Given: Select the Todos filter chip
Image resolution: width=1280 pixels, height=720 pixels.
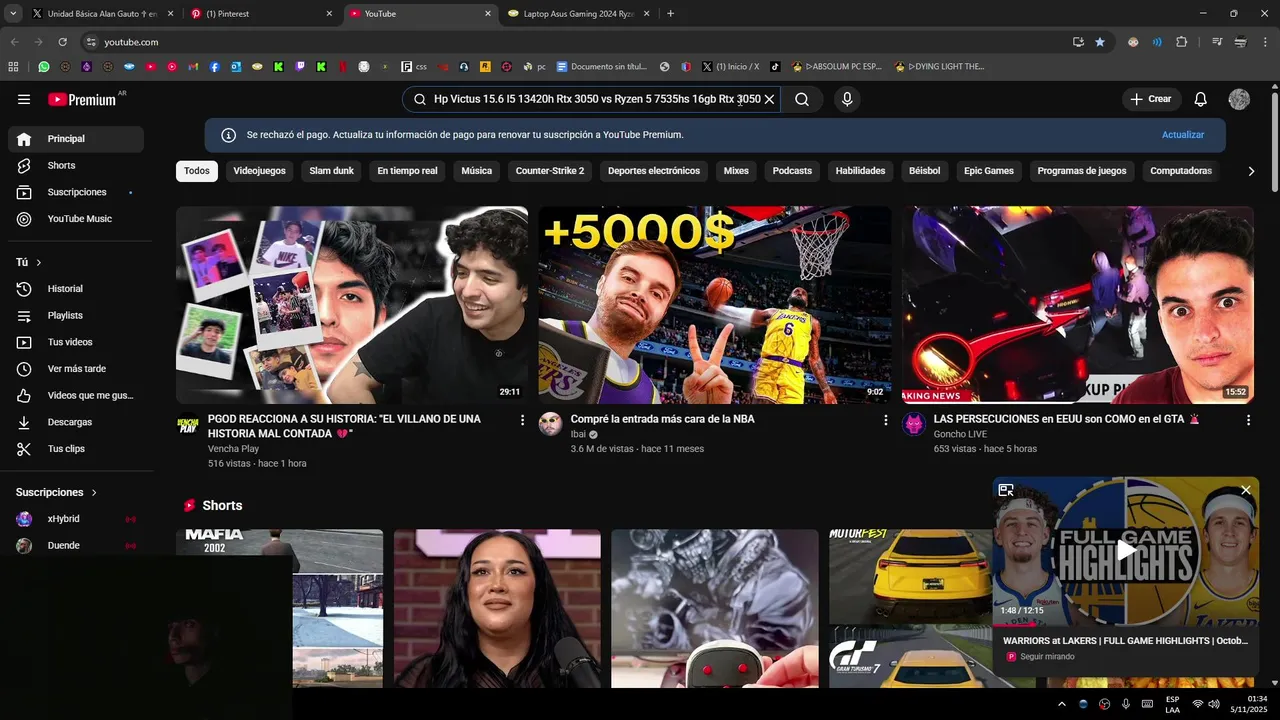Looking at the screenshot, I should point(197,171).
